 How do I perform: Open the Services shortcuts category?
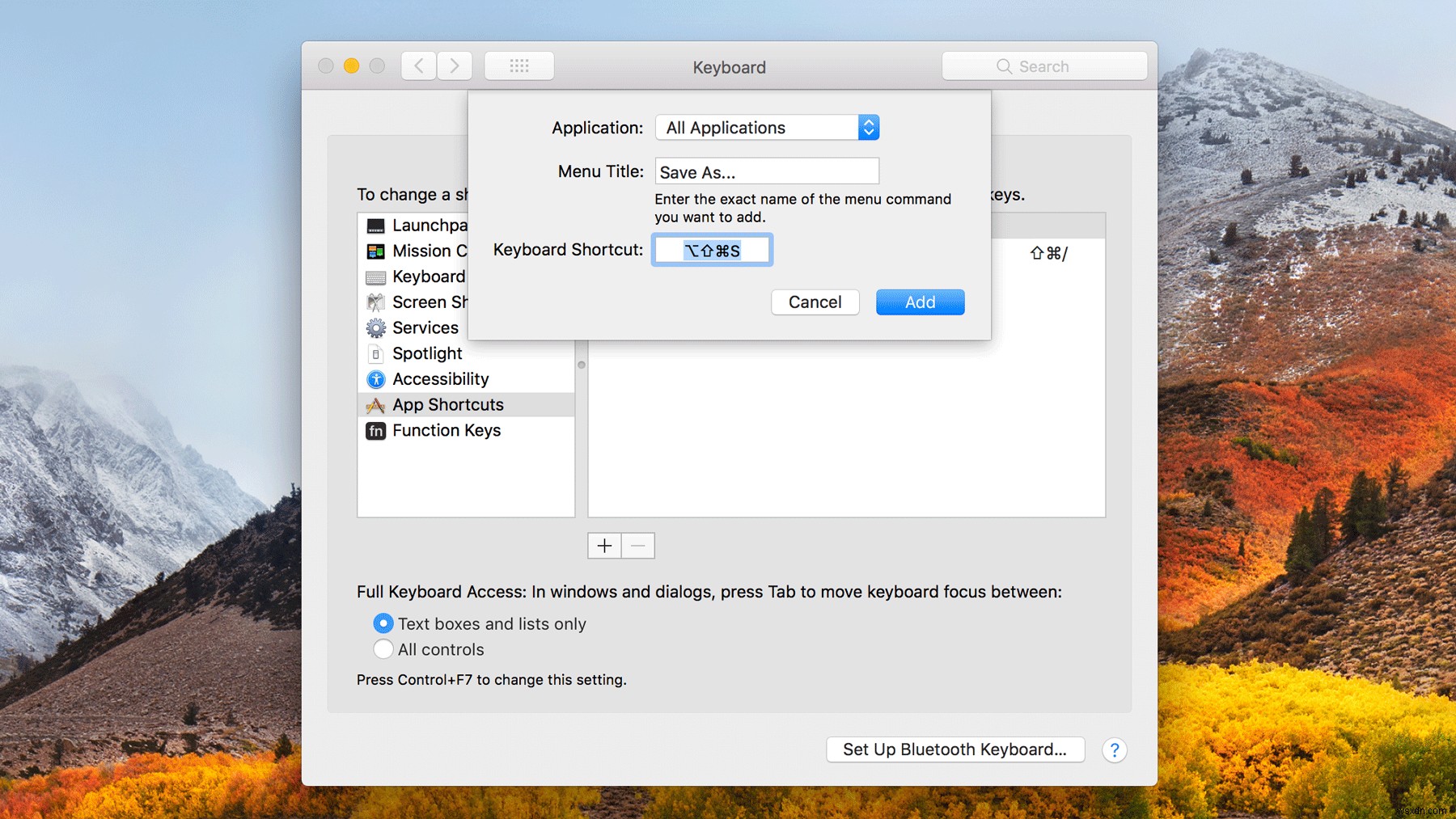[x=425, y=327]
